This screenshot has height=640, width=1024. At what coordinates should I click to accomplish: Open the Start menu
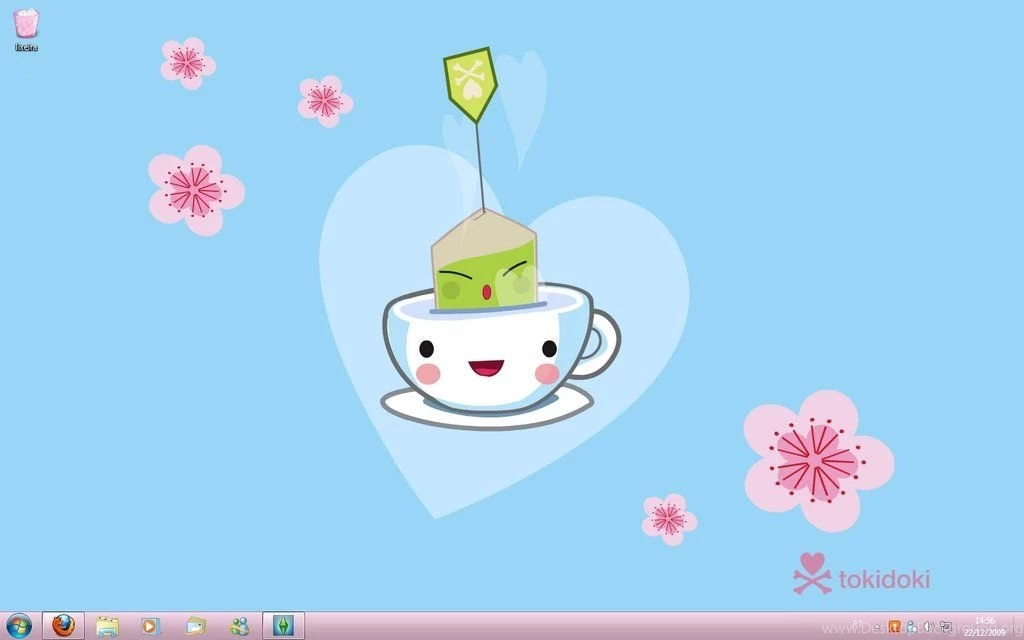pos(18,627)
